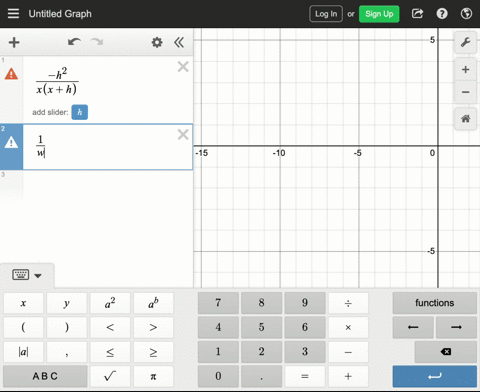
Task: Insert greater than sign
Action: [x=153, y=327]
